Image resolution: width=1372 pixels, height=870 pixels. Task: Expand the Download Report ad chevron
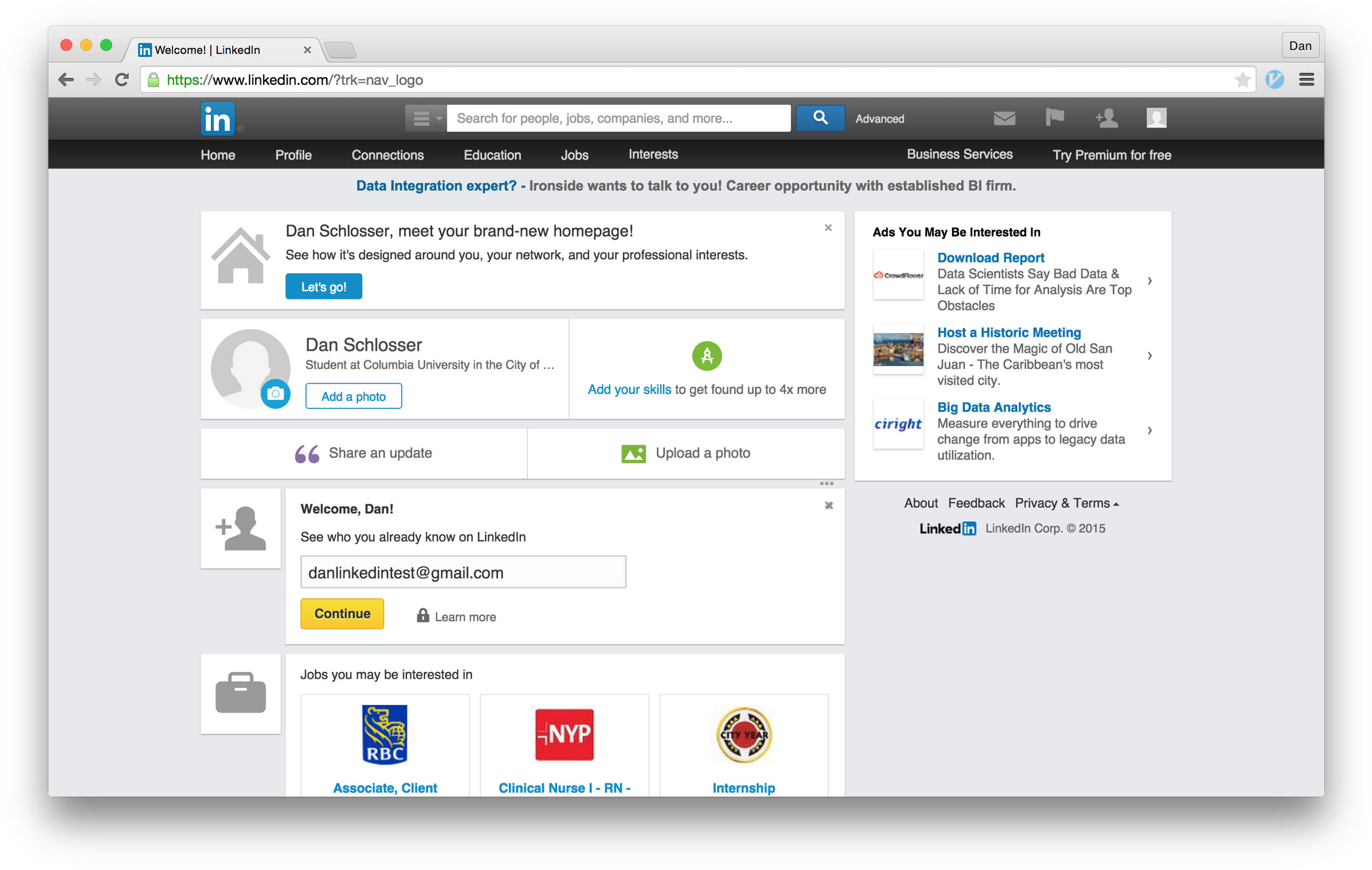tap(1149, 281)
